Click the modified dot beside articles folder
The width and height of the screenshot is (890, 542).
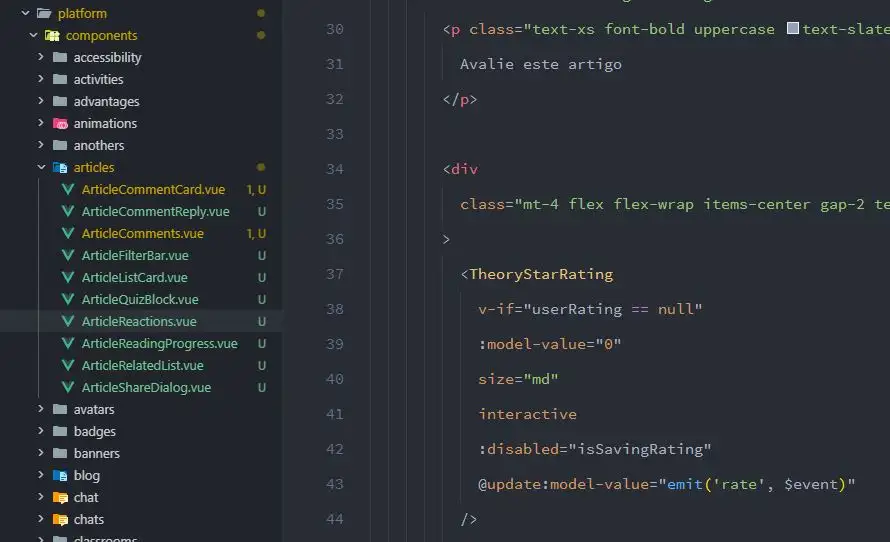[261, 167]
